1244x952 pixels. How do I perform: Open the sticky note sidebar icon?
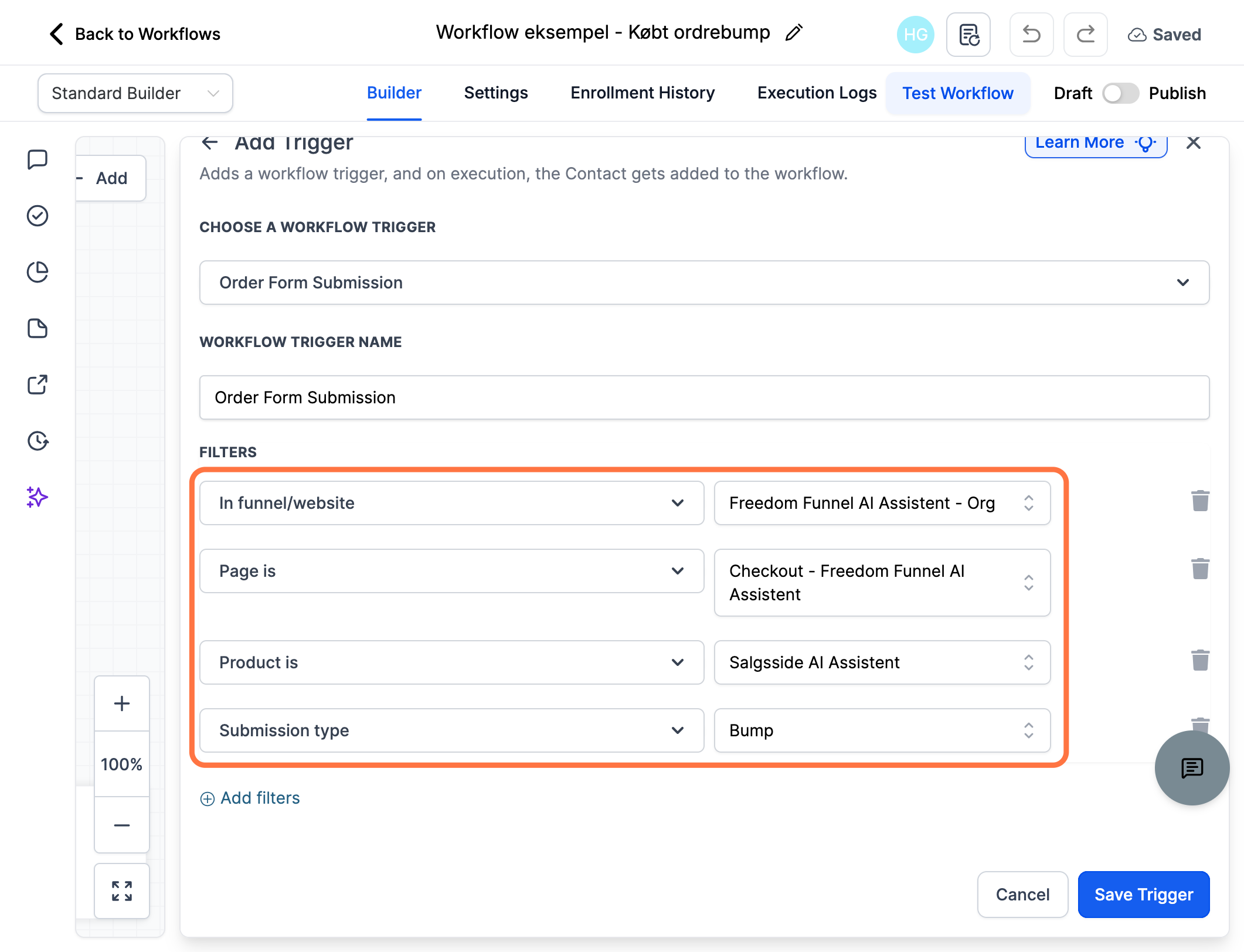coord(38,328)
